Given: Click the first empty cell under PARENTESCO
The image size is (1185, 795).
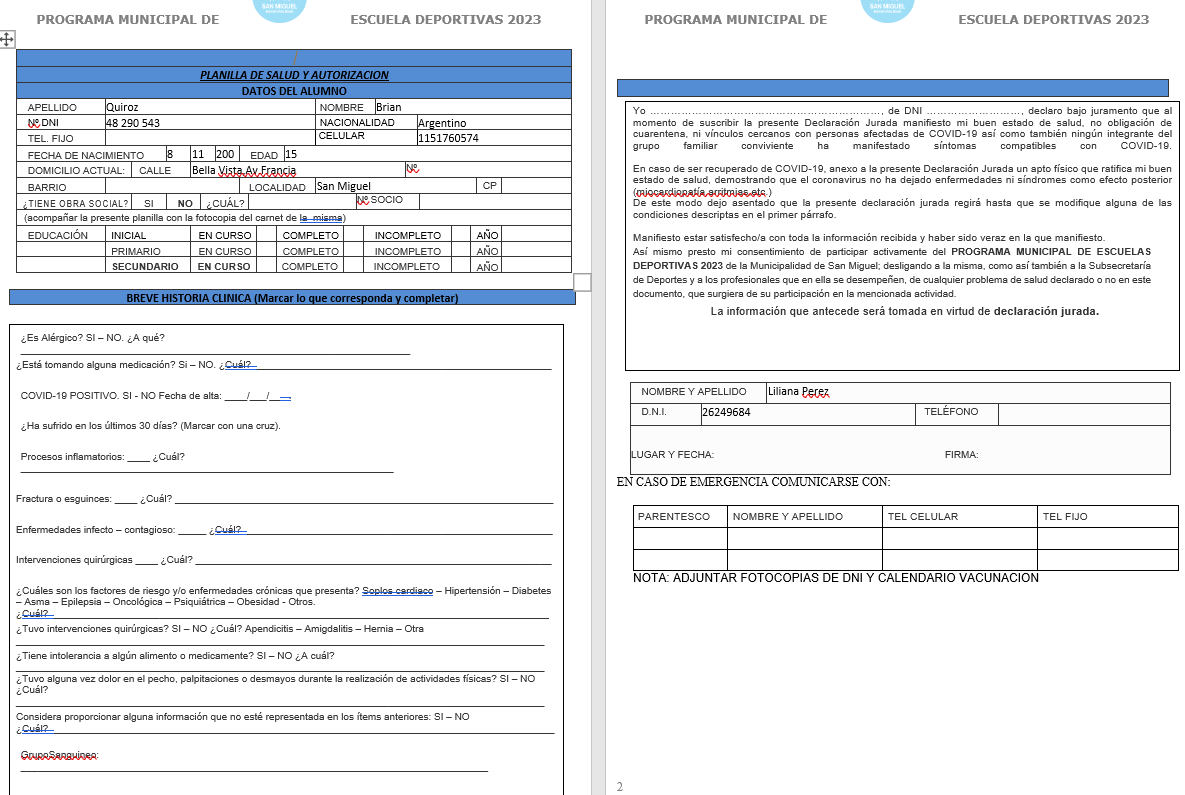Looking at the screenshot, I should click(x=680, y=538).
